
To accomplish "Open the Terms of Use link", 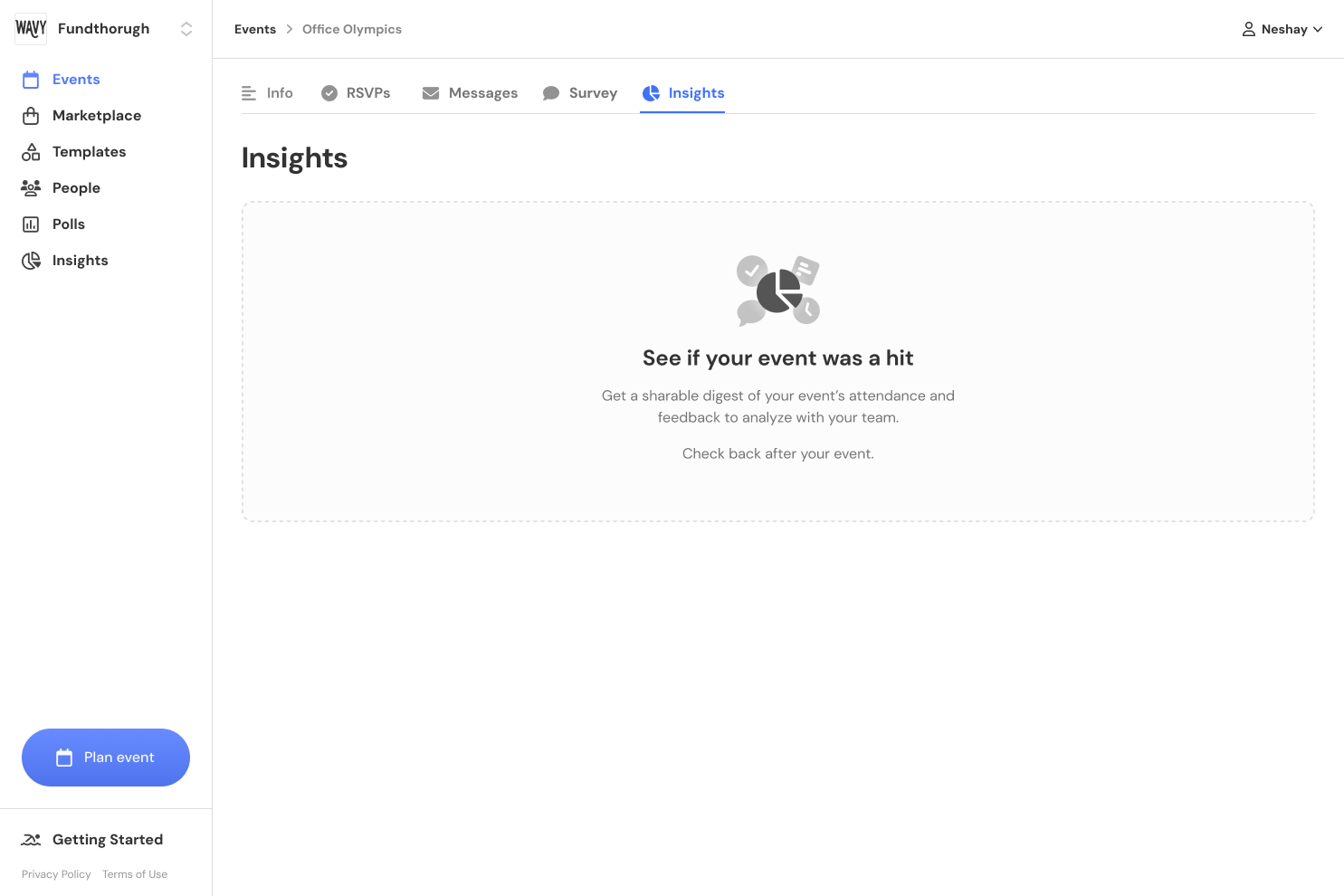I will [x=135, y=874].
